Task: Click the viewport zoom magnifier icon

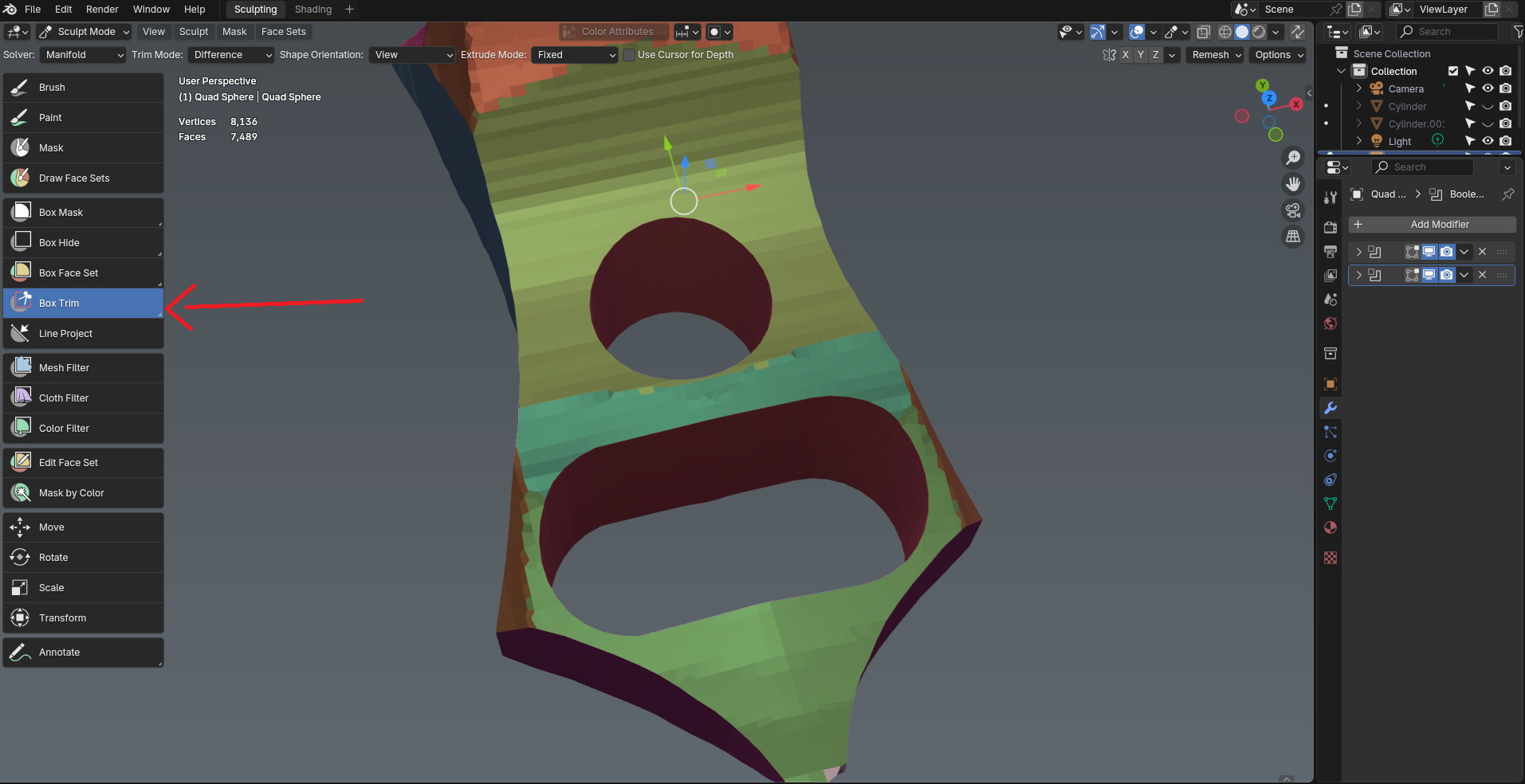Action: pos(1293,158)
